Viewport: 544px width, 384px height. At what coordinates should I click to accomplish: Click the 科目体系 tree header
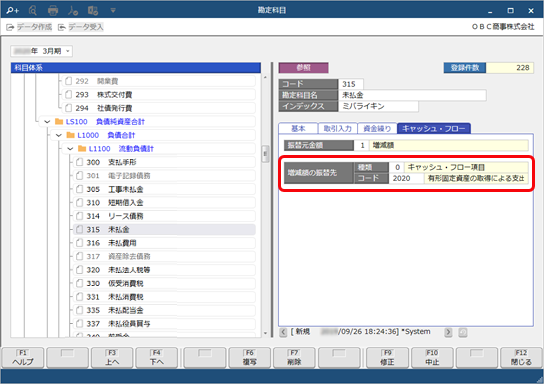[x=136, y=68]
